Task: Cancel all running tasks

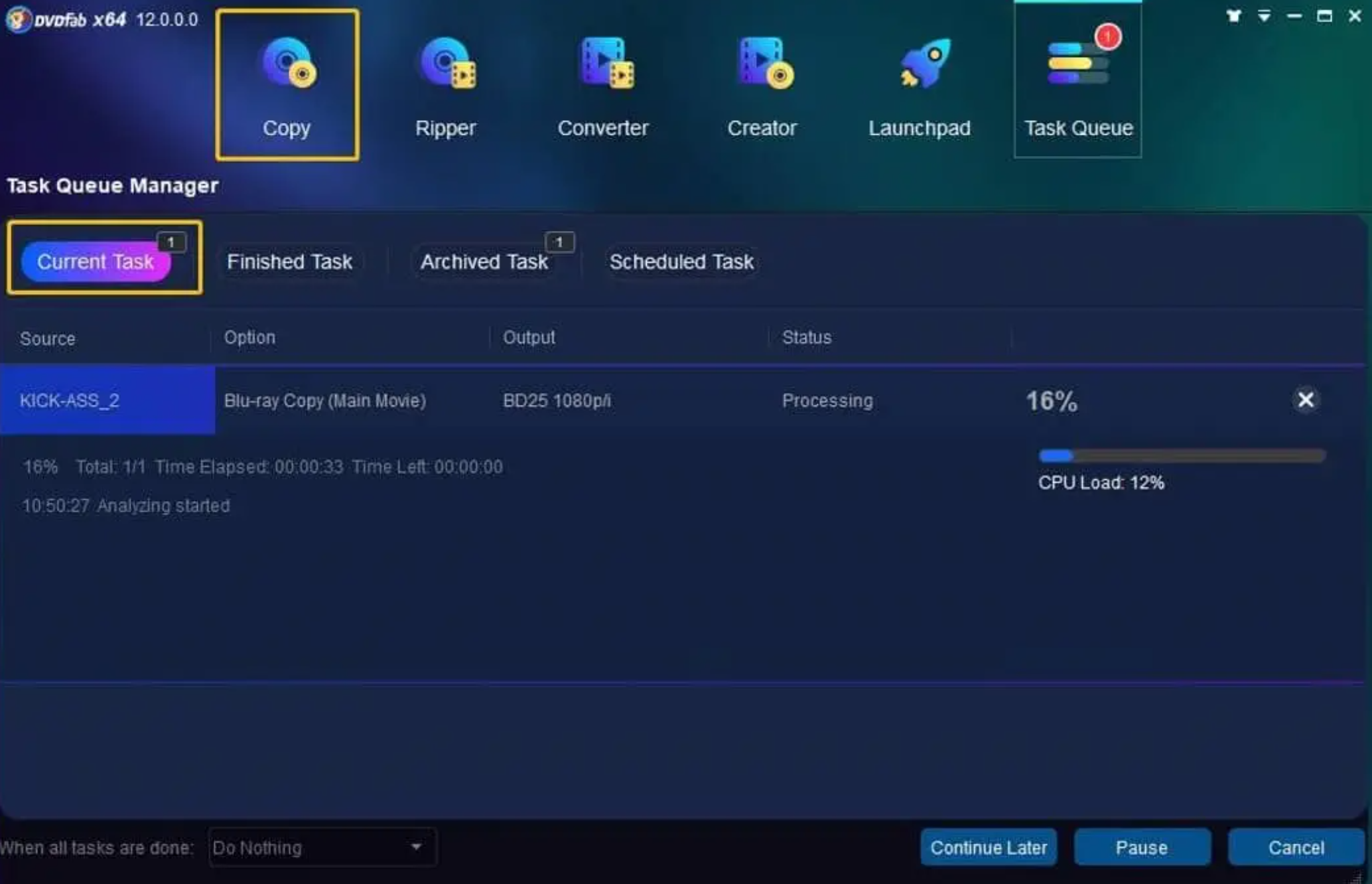Action: 1294,847
